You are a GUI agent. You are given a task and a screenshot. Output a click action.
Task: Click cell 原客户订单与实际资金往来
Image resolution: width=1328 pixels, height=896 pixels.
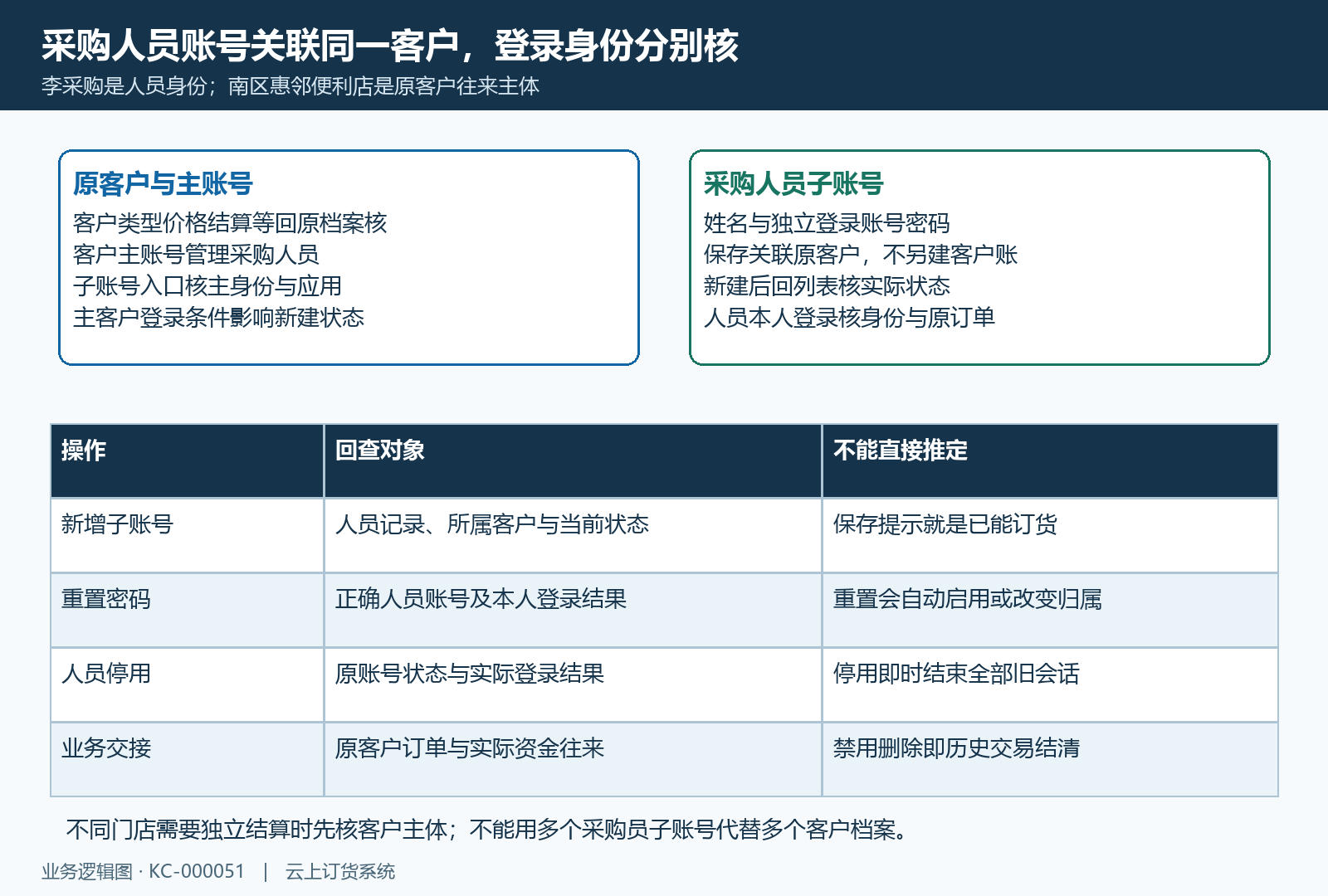point(573,759)
